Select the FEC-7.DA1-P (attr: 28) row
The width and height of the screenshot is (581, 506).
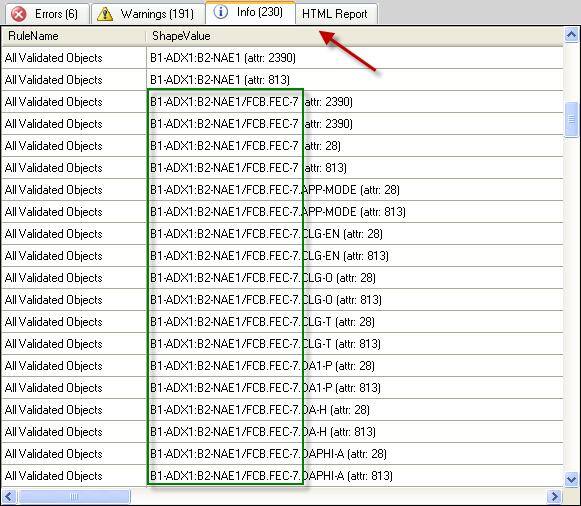tap(282, 366)
